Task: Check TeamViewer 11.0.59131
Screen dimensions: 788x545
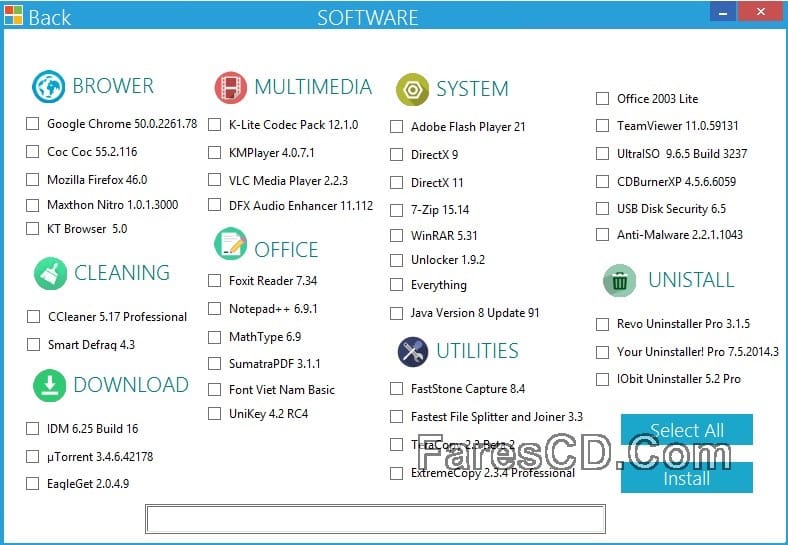Action: click(x=603, y=126)
